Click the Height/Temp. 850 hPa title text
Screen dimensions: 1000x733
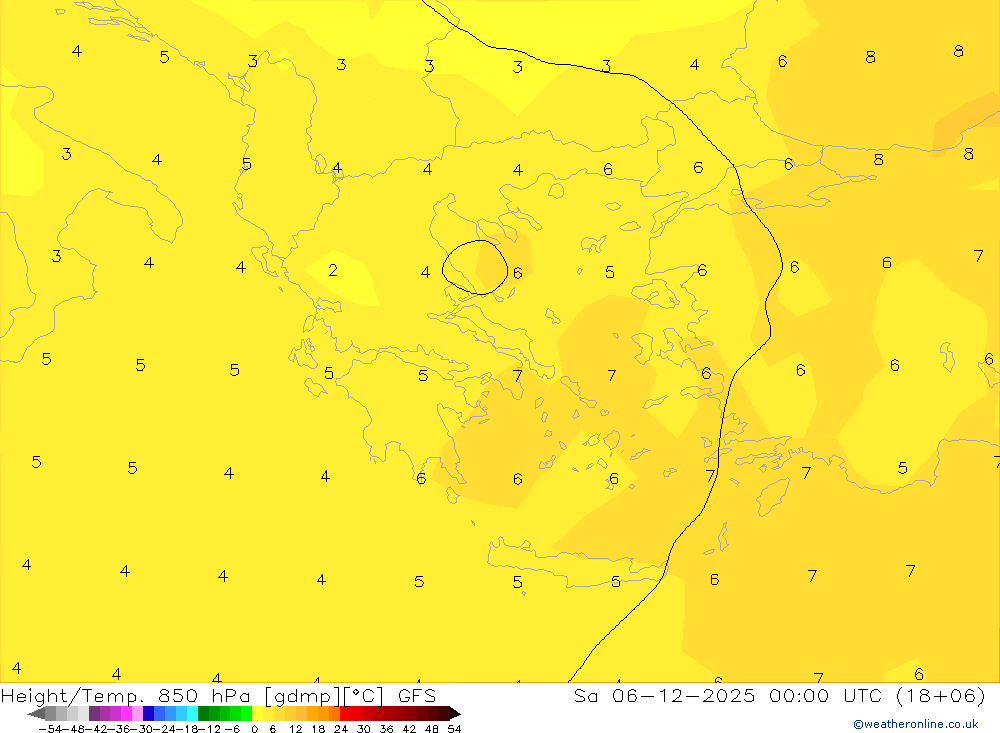[126, 695]
